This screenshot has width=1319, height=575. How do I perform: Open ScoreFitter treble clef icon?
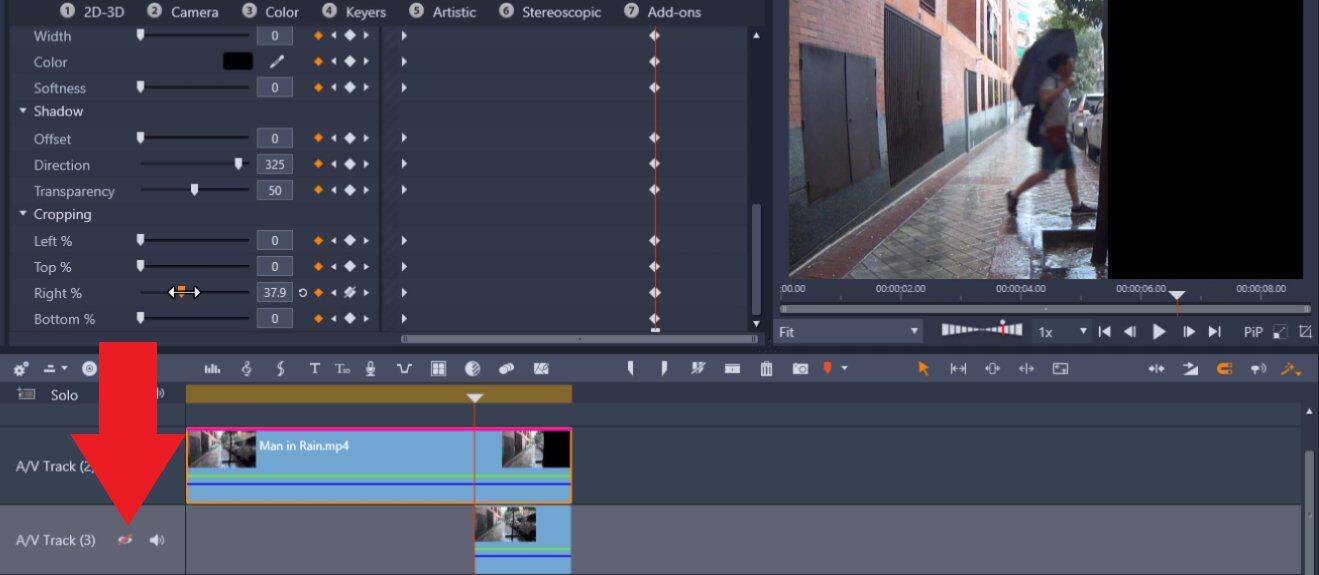point(247,369)
